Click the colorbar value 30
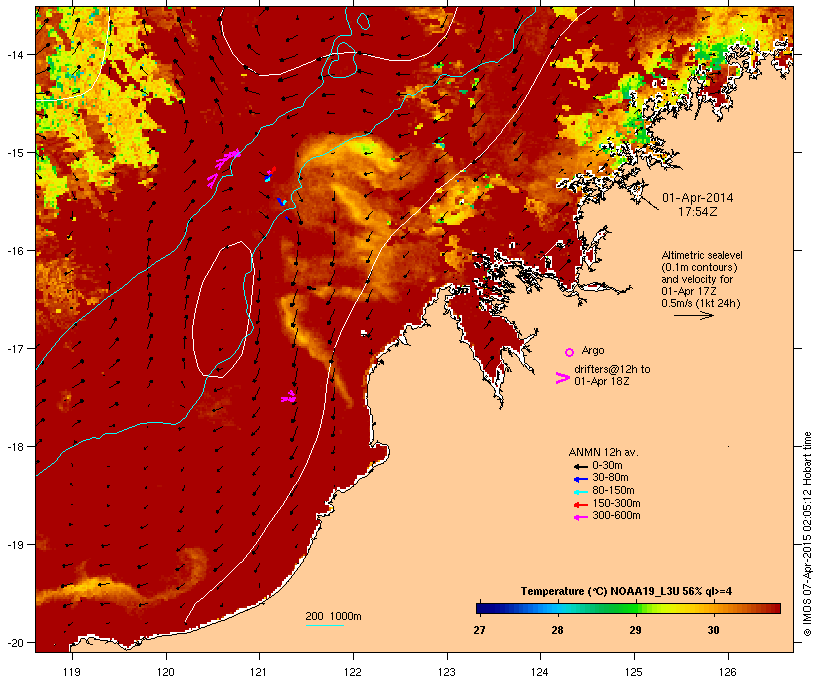 (713, 630)
